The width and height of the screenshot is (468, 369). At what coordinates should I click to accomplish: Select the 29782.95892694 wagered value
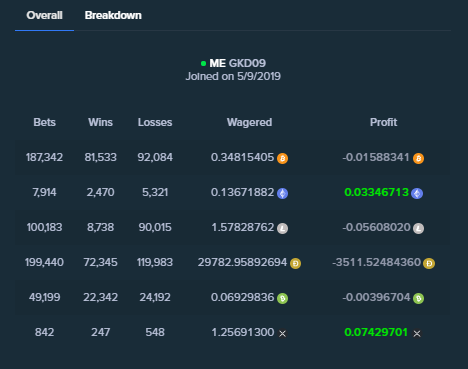pos(242,262)
